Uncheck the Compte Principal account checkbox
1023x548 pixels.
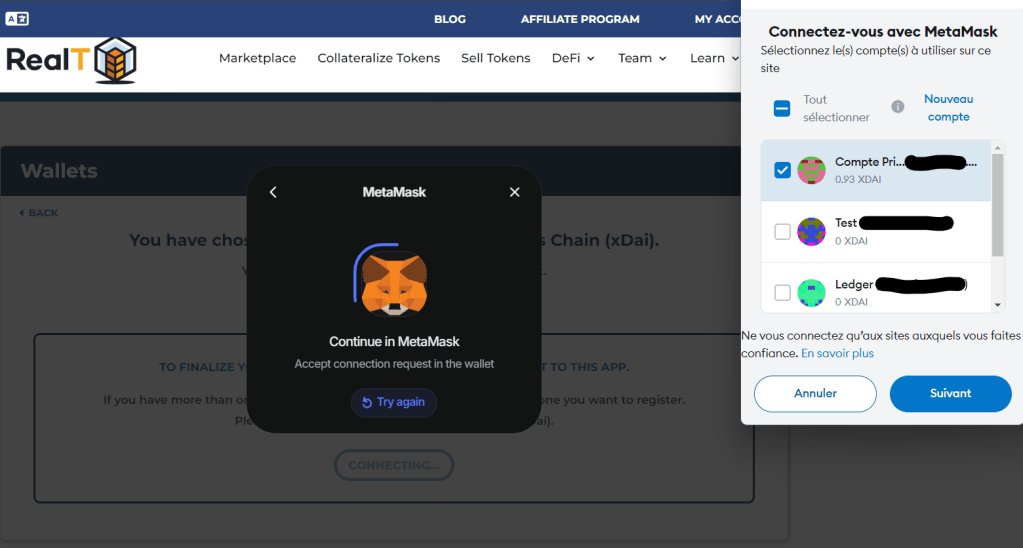pos(782,170)
